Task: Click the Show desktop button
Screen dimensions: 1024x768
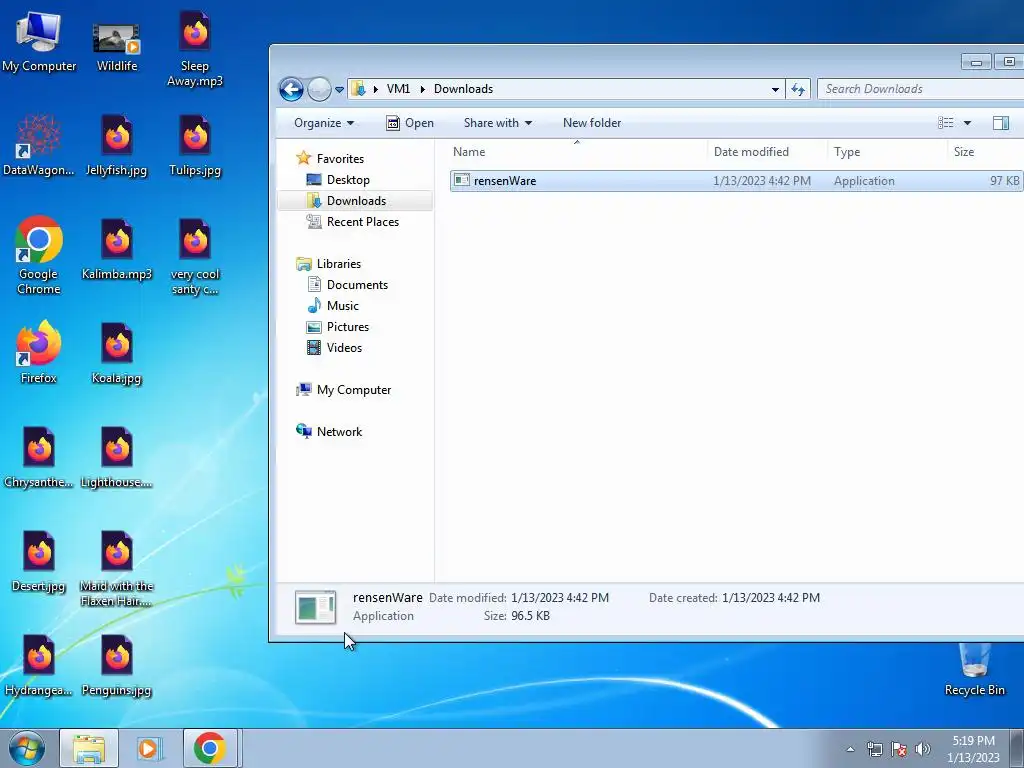Action: tap(1017, 748)
